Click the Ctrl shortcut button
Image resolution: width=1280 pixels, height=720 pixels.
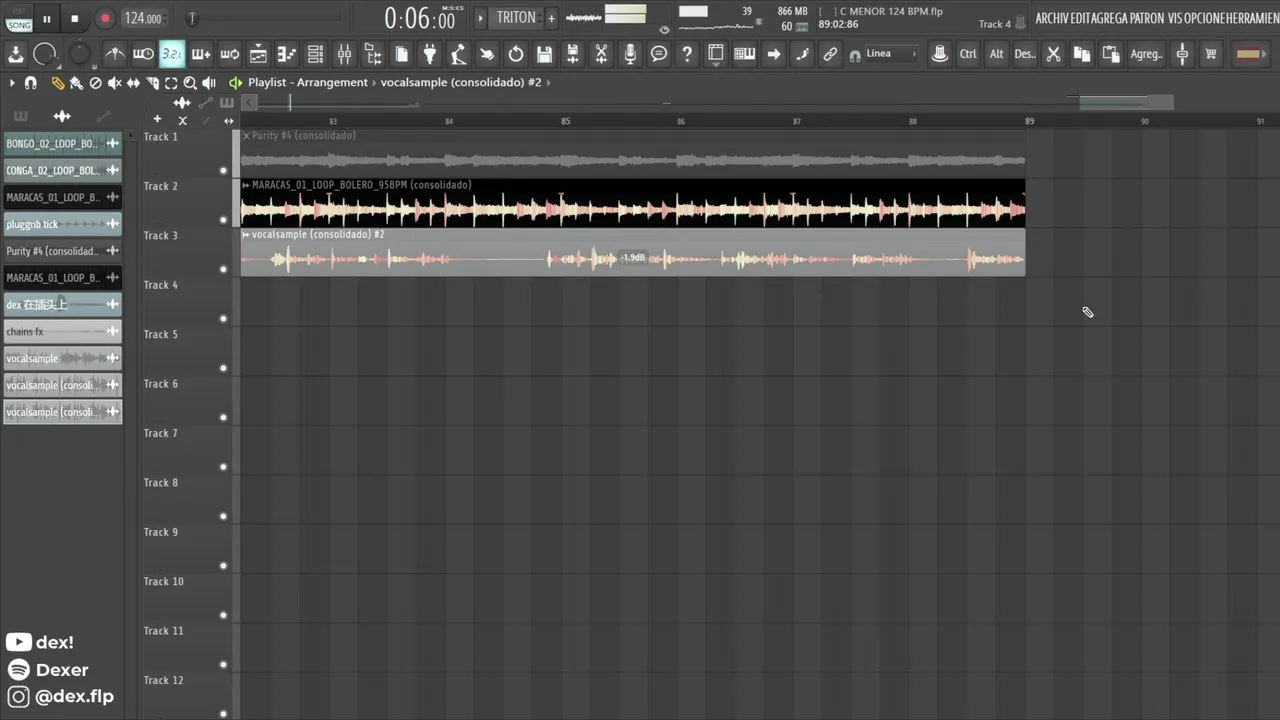(x=968, y=54)
